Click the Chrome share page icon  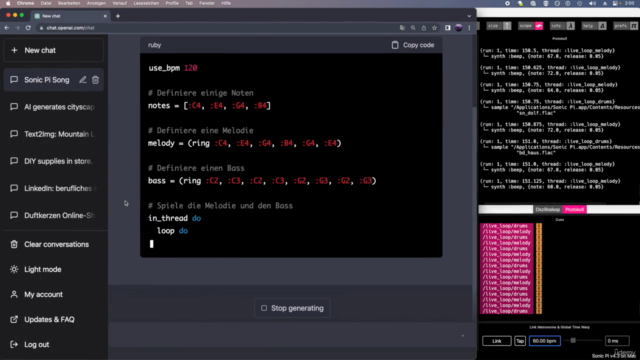click(424, 28)
